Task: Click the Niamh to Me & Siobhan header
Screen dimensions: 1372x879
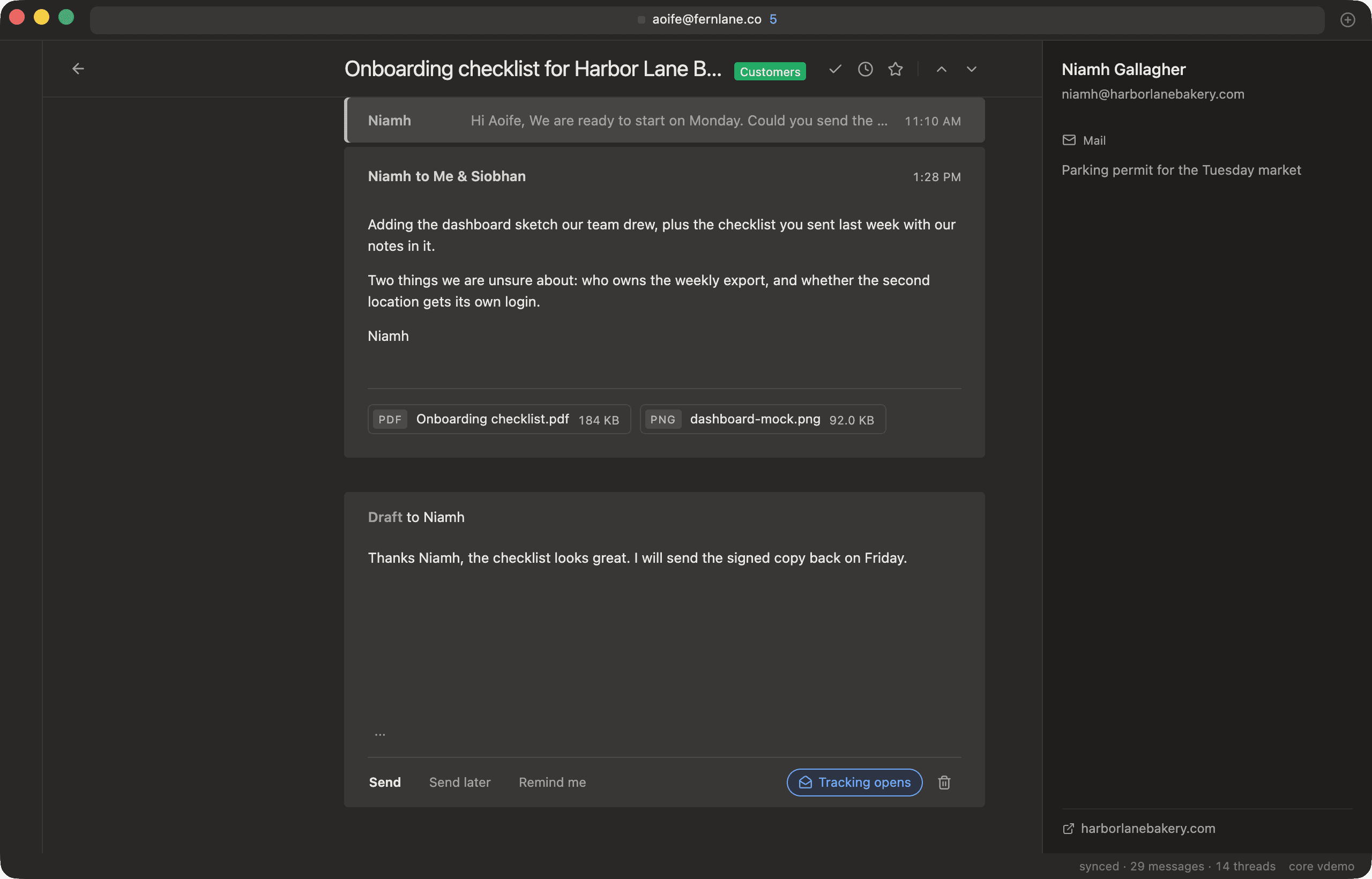Action: pyautogui.click(x=446, y=176)
